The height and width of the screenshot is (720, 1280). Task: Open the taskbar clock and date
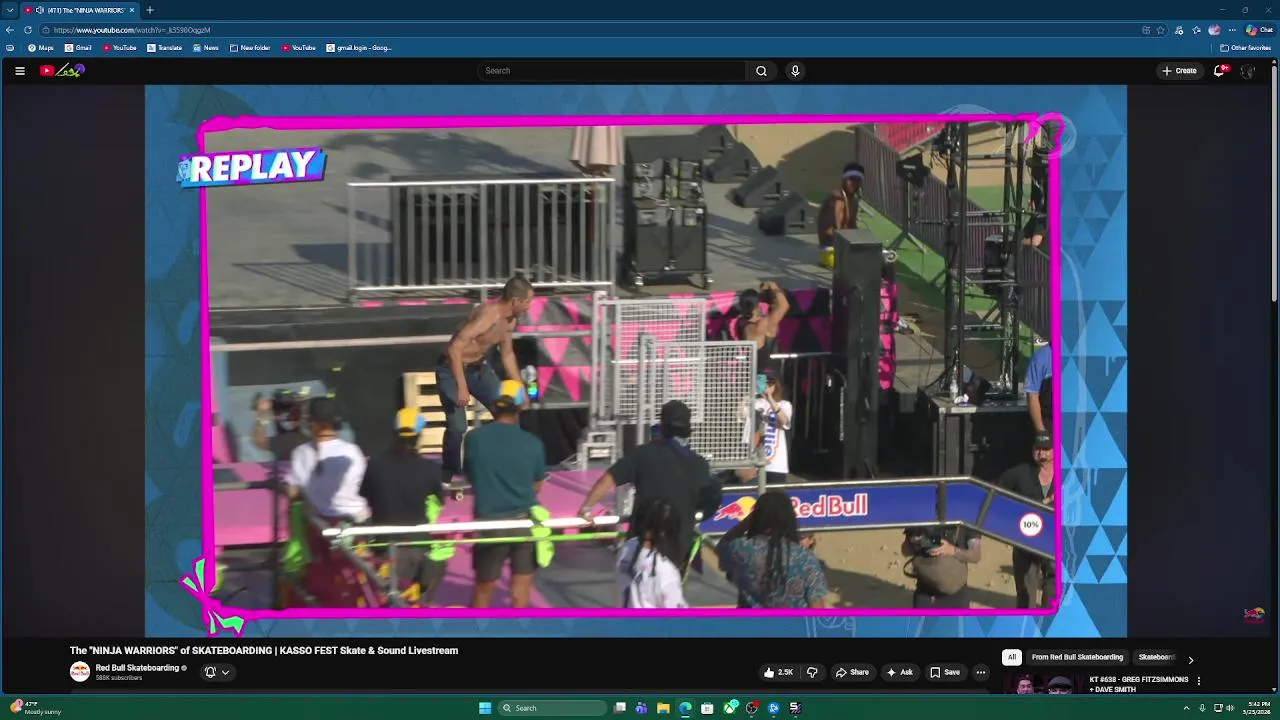(x=1258, y=708)
